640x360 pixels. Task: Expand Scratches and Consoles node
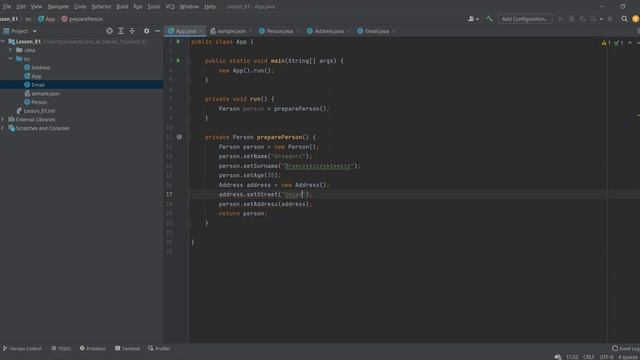(3, 128)
